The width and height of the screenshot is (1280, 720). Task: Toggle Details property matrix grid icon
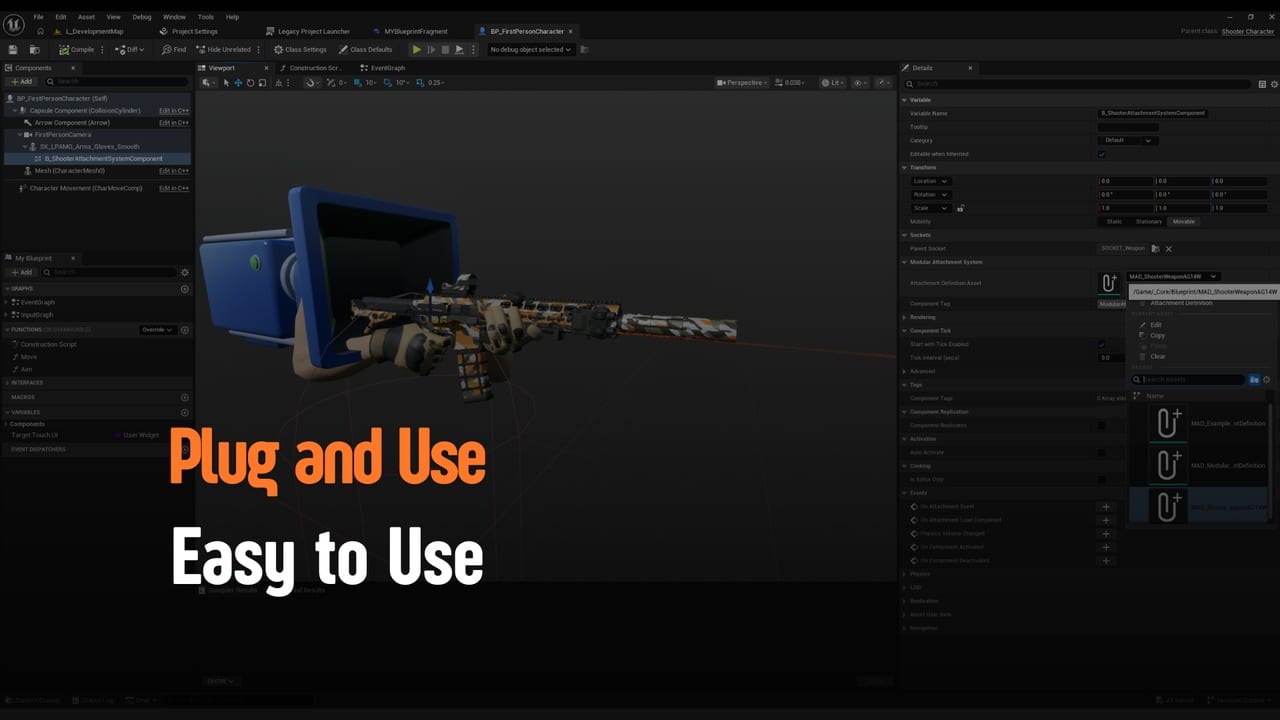(1262, 84)
